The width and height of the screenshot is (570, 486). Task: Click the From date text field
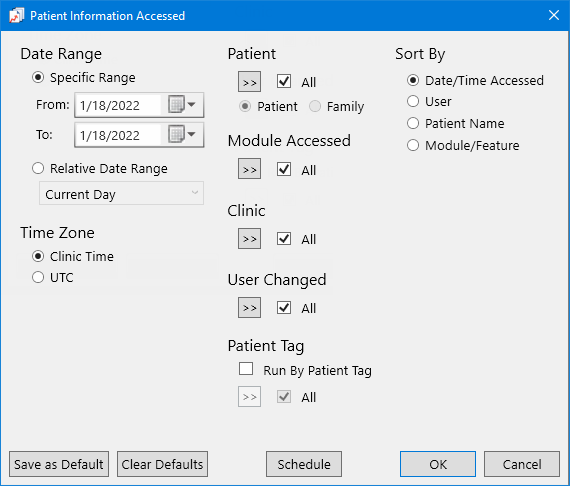pyautogui.click(x=119, y=105)
